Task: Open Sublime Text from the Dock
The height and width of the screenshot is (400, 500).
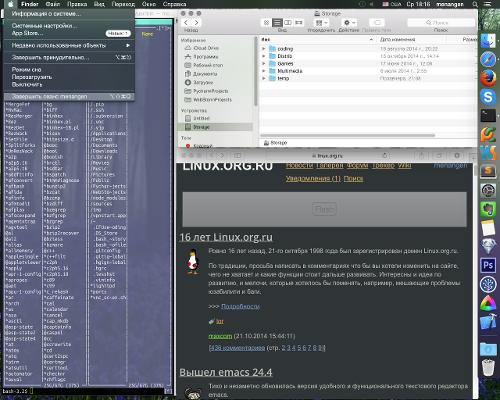Action: [x=488, y=171]
